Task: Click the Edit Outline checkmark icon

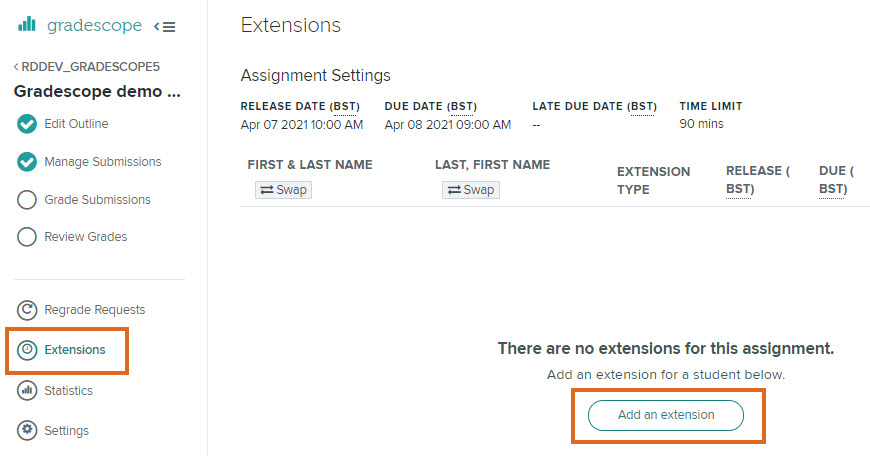Action: coord(28,124)
